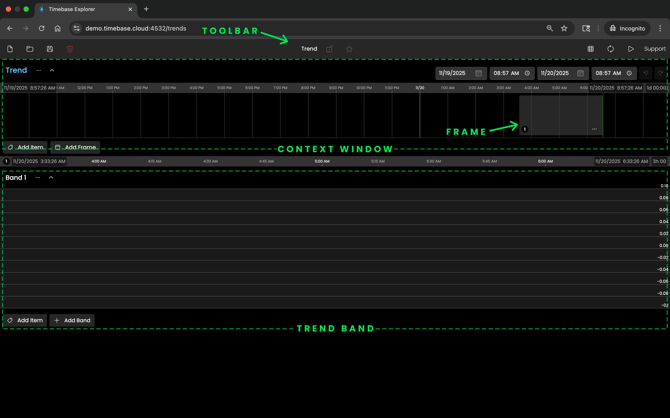Click the context end timestamp 11/20/2025 8:57:26 AM
670x418 pixels.
click(616, 88)
